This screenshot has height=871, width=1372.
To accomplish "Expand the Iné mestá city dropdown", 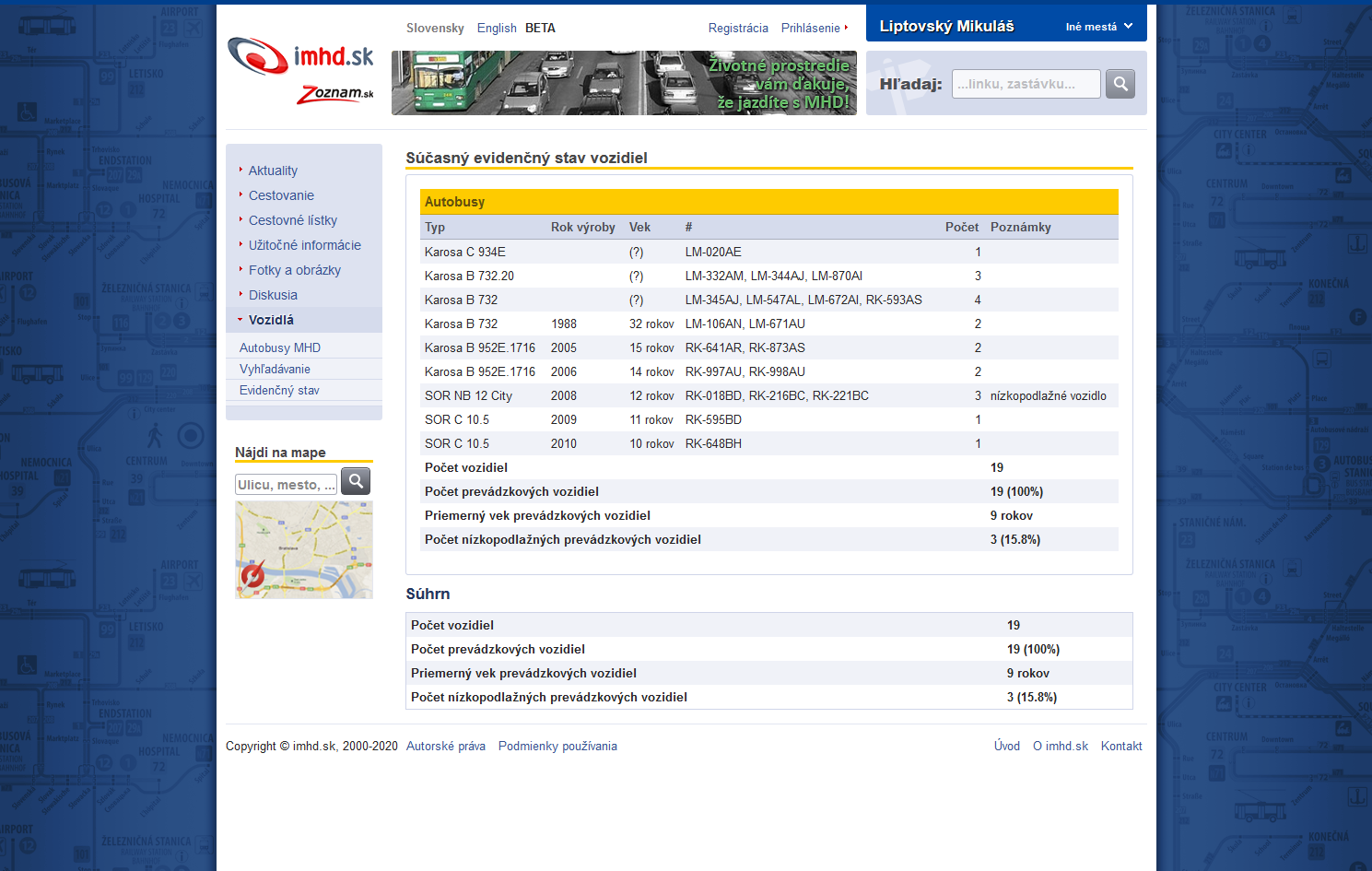I will click(1098, 27).
